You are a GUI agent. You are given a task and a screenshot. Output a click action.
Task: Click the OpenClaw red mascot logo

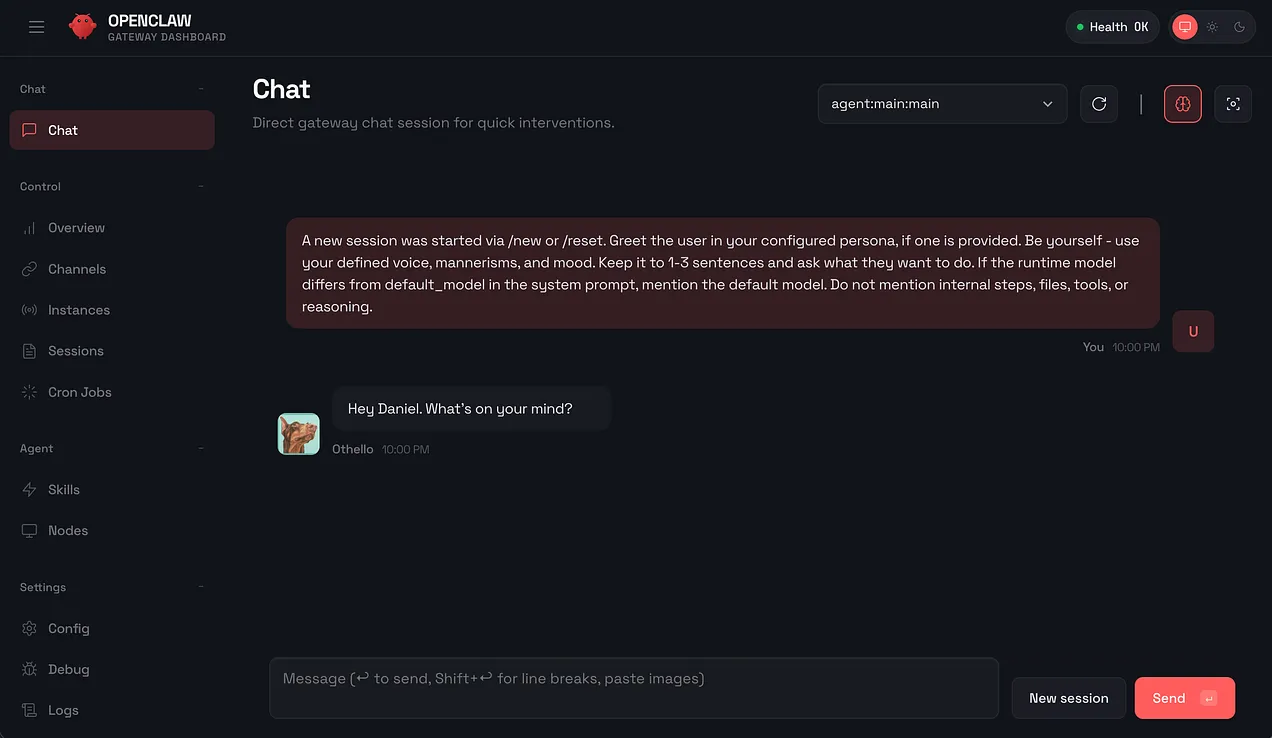[x=82, y=27]
